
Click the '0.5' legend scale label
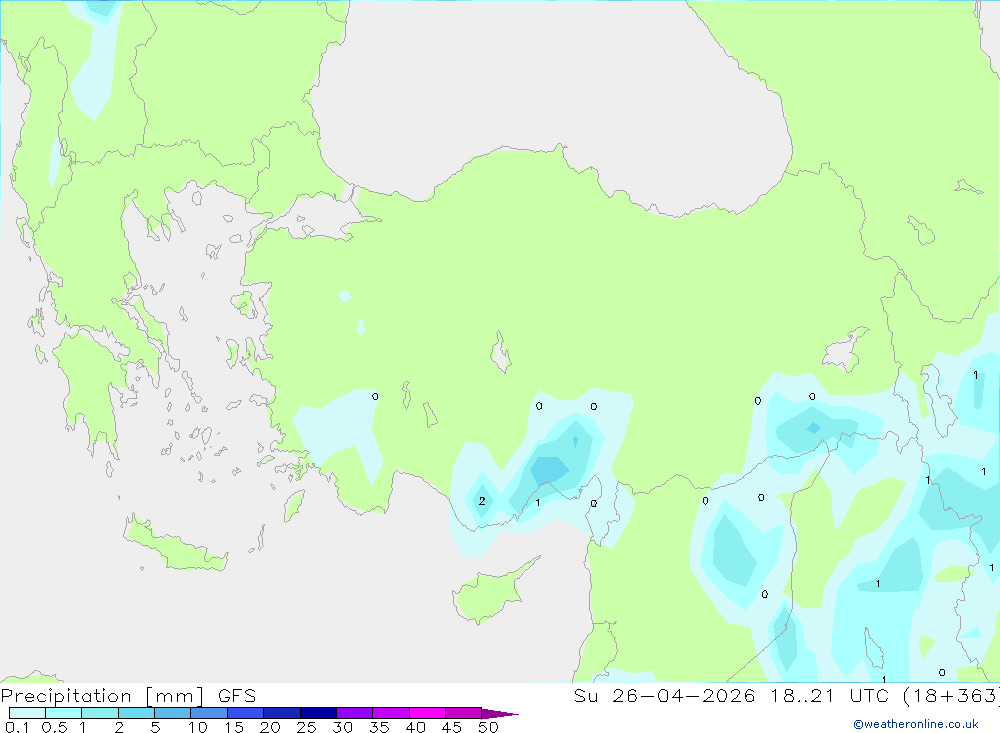point(54,727)
